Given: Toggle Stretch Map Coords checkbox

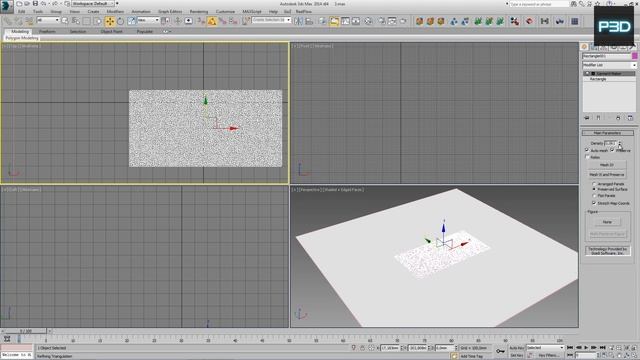Looking at the screenshot, I should pos(594,203).
